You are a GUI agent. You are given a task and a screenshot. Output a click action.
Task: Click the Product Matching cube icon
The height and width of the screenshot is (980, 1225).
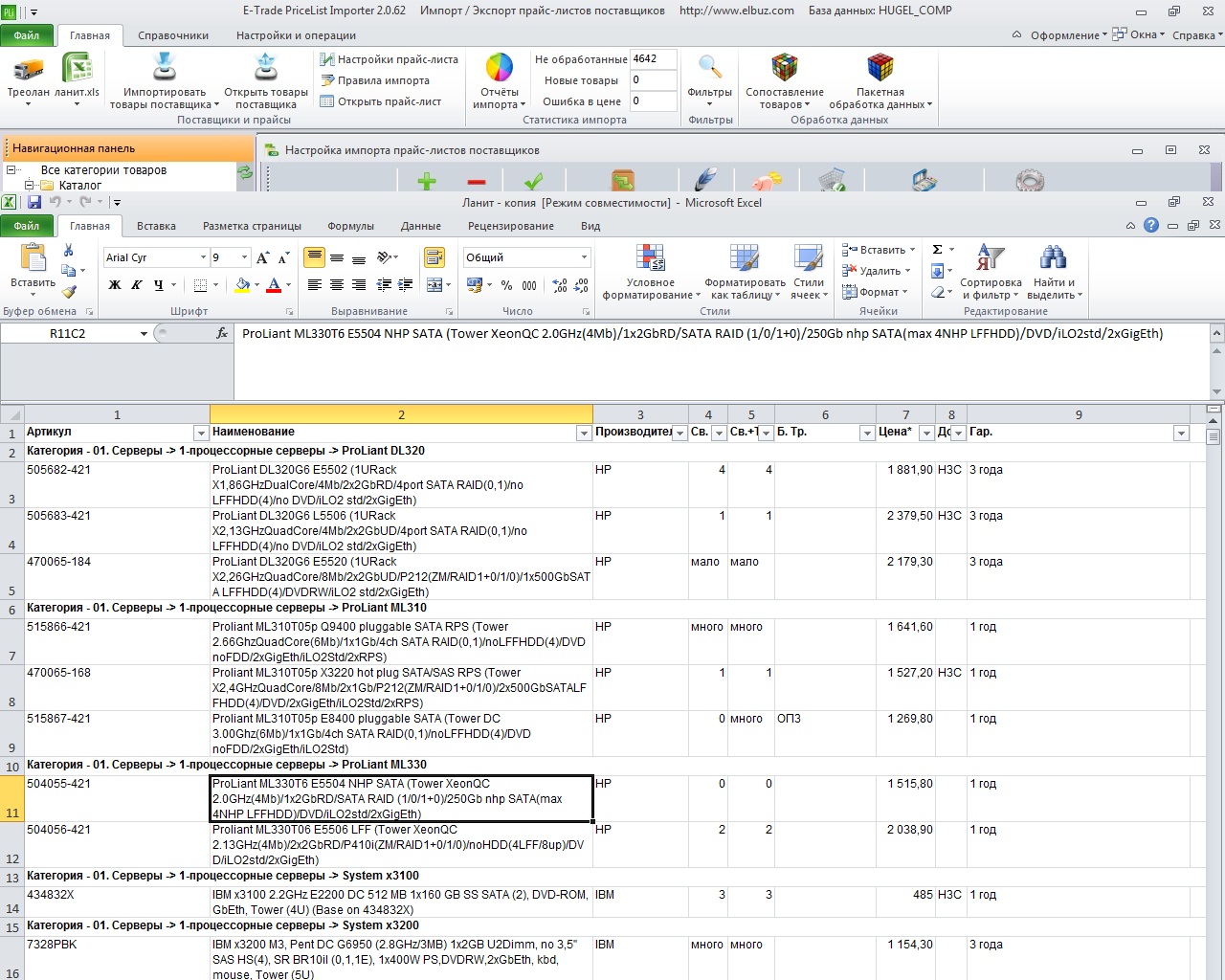click(x=784, y=68)
